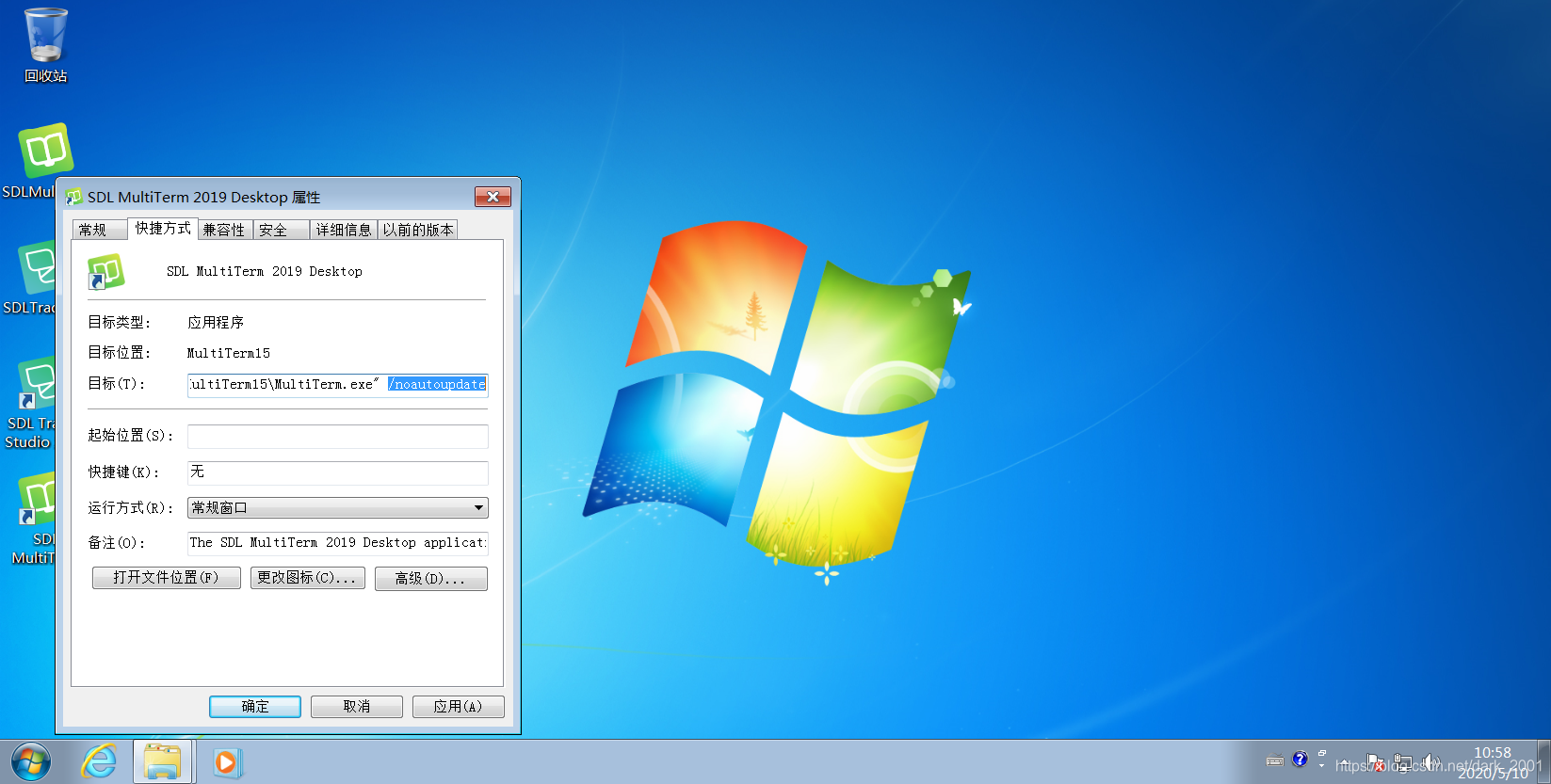Click the volume speaker tray icon
The image size is (1551, 784).
pos(1431,762)
